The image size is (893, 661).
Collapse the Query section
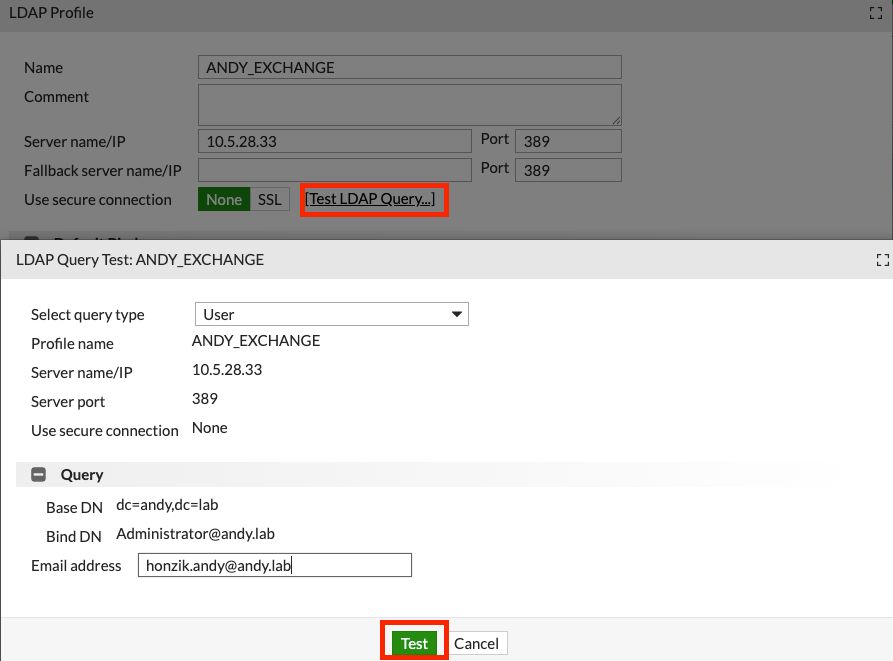pyautogui.click(x=39, y=474)
